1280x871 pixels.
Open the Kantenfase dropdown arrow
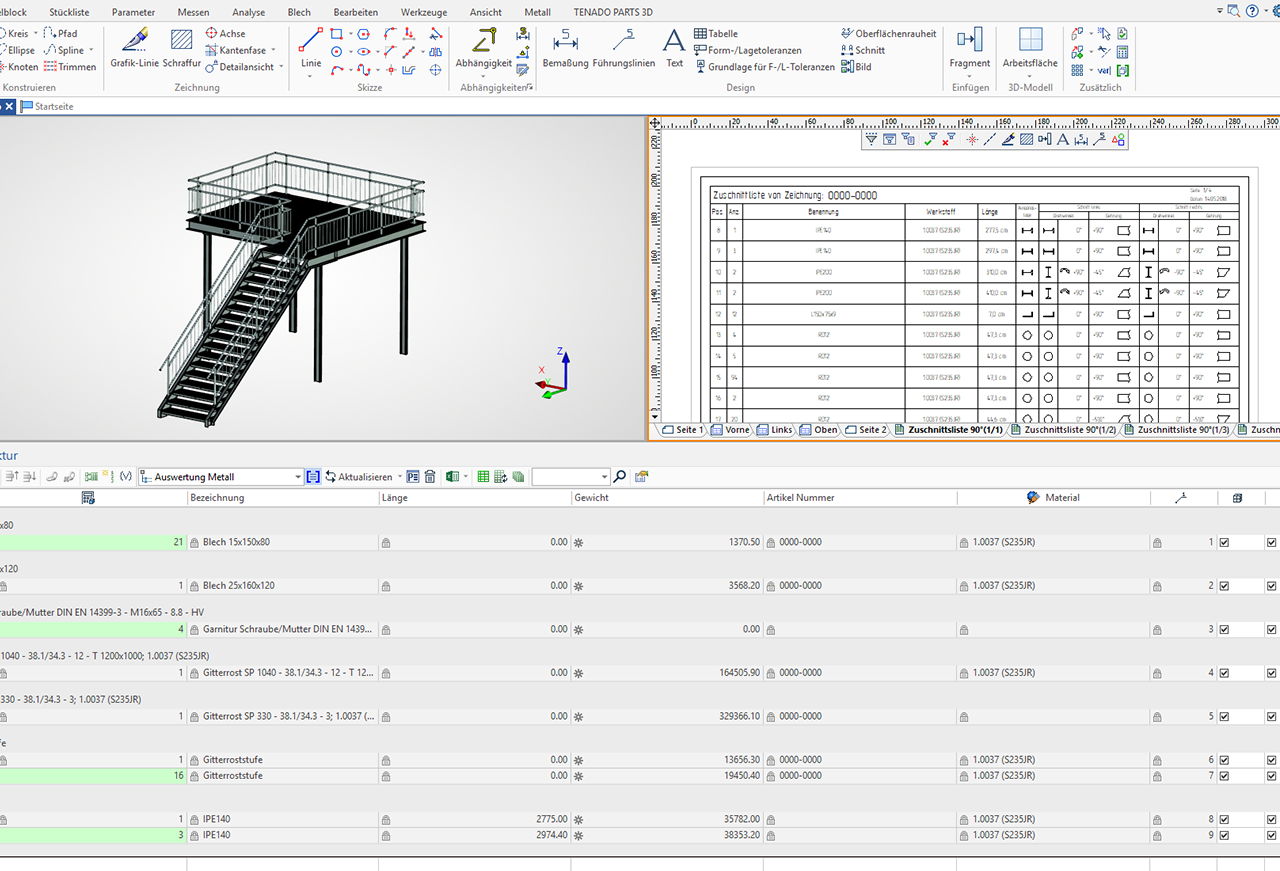(x=273, y=50)
